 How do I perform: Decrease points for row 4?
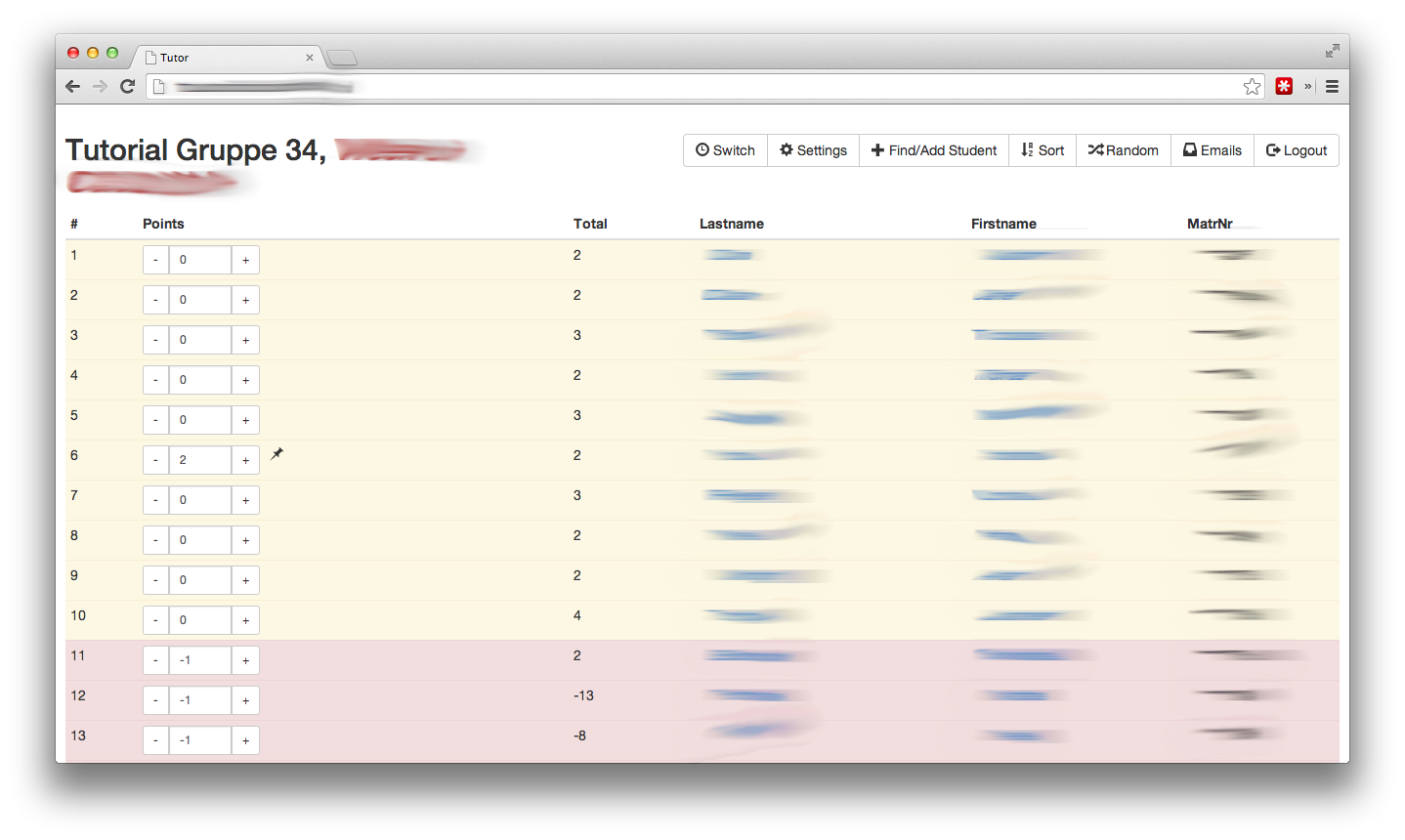point(155,380)
